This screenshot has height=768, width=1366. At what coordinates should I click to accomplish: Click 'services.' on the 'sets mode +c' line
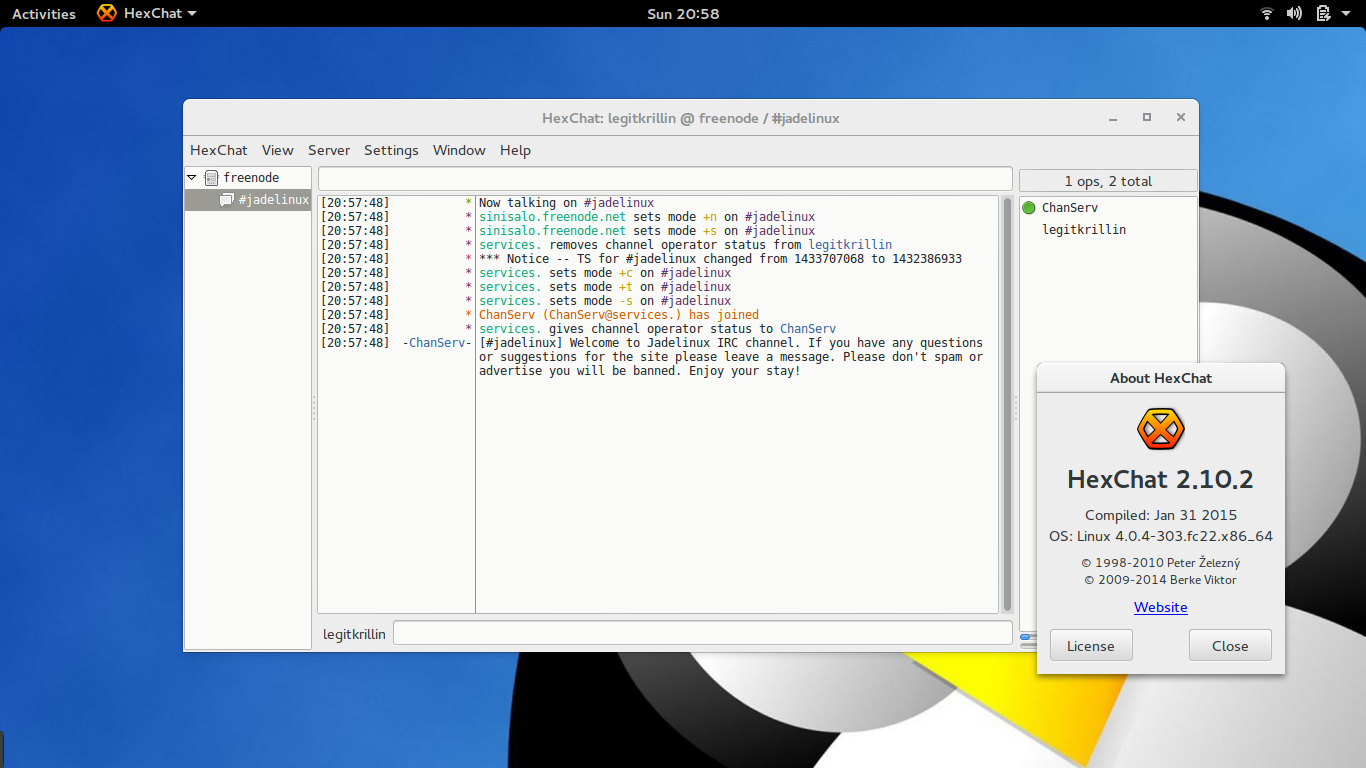510,273
